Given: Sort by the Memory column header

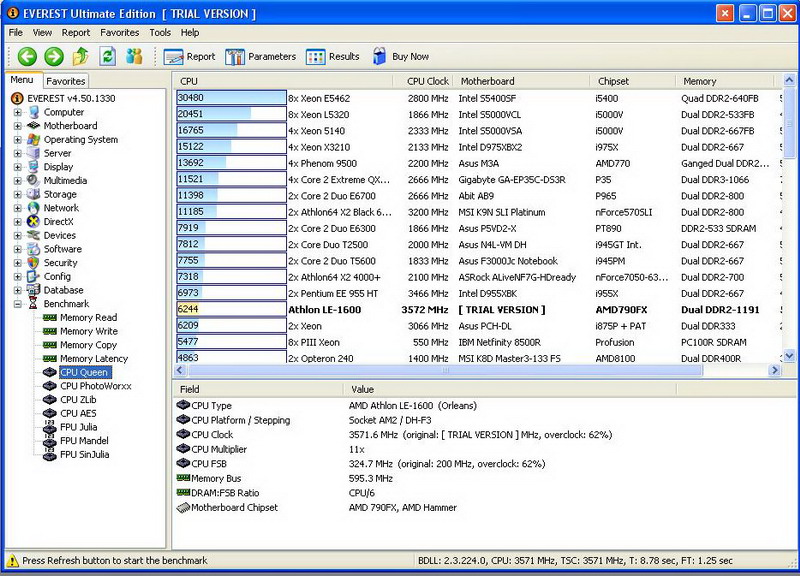Looking at the screenshot, I should [725, 81].
